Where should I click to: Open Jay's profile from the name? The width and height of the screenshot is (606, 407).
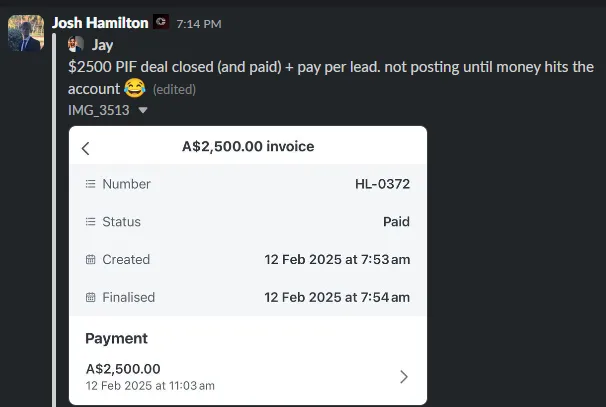coord(102,45)
